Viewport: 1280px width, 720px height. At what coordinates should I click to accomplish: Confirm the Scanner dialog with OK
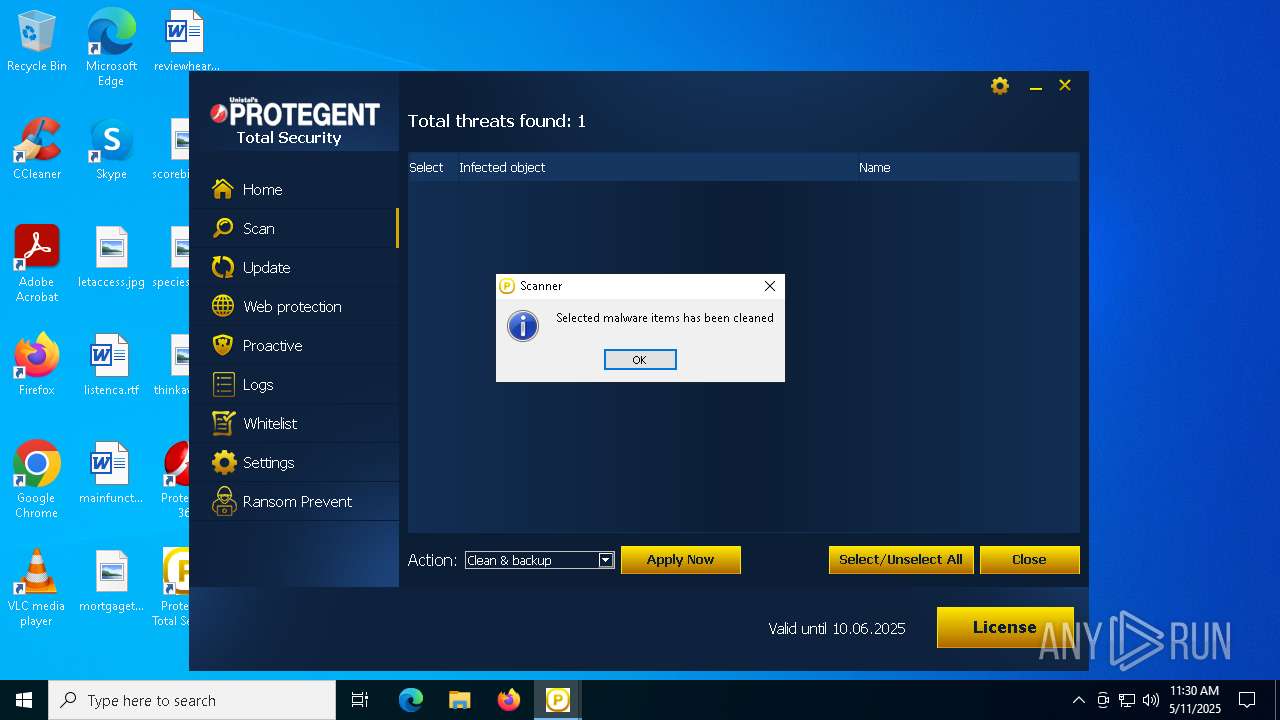point(640,360)
